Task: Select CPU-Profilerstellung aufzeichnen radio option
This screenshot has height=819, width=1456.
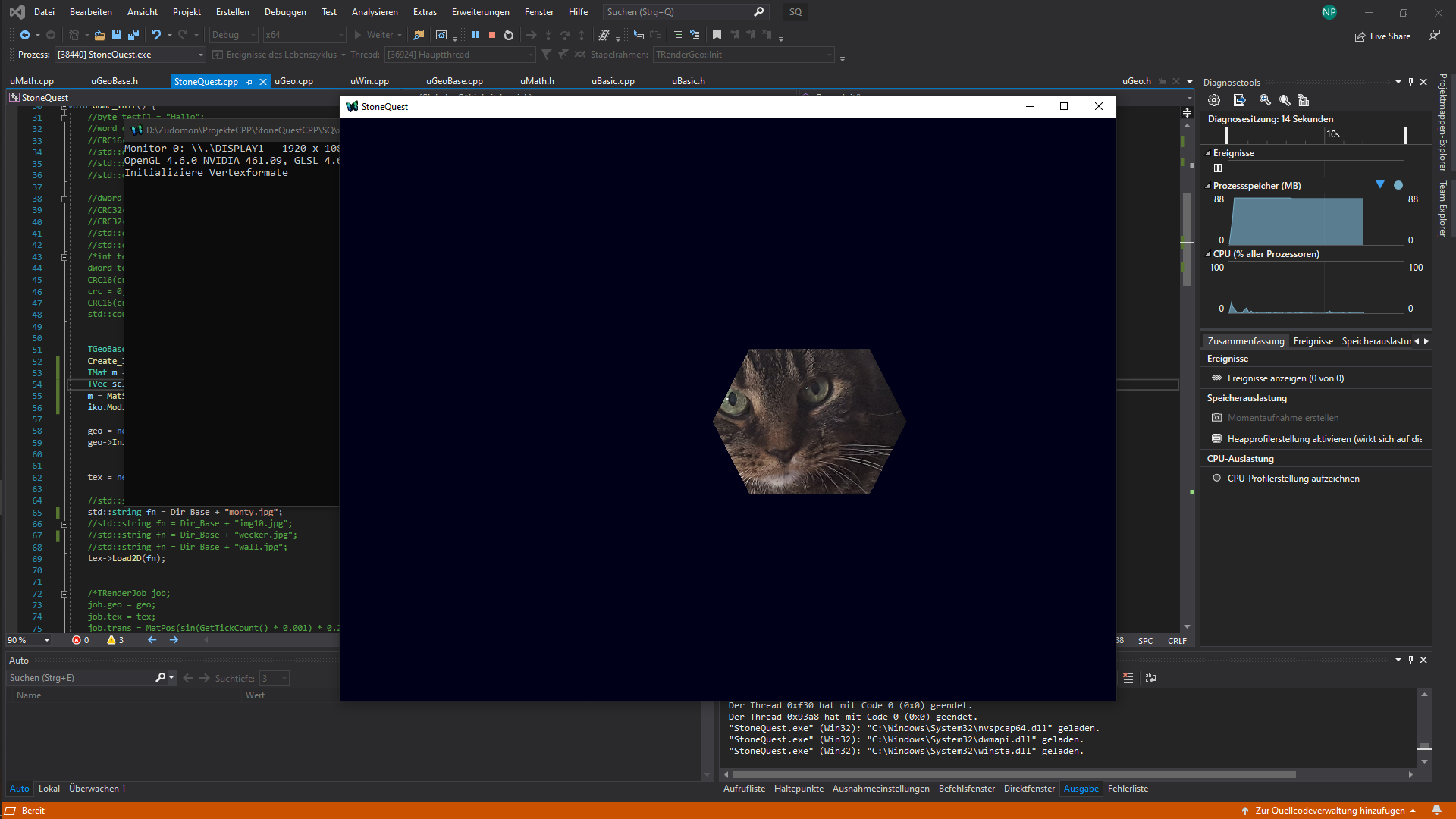Action: (x=1217, y=479)
